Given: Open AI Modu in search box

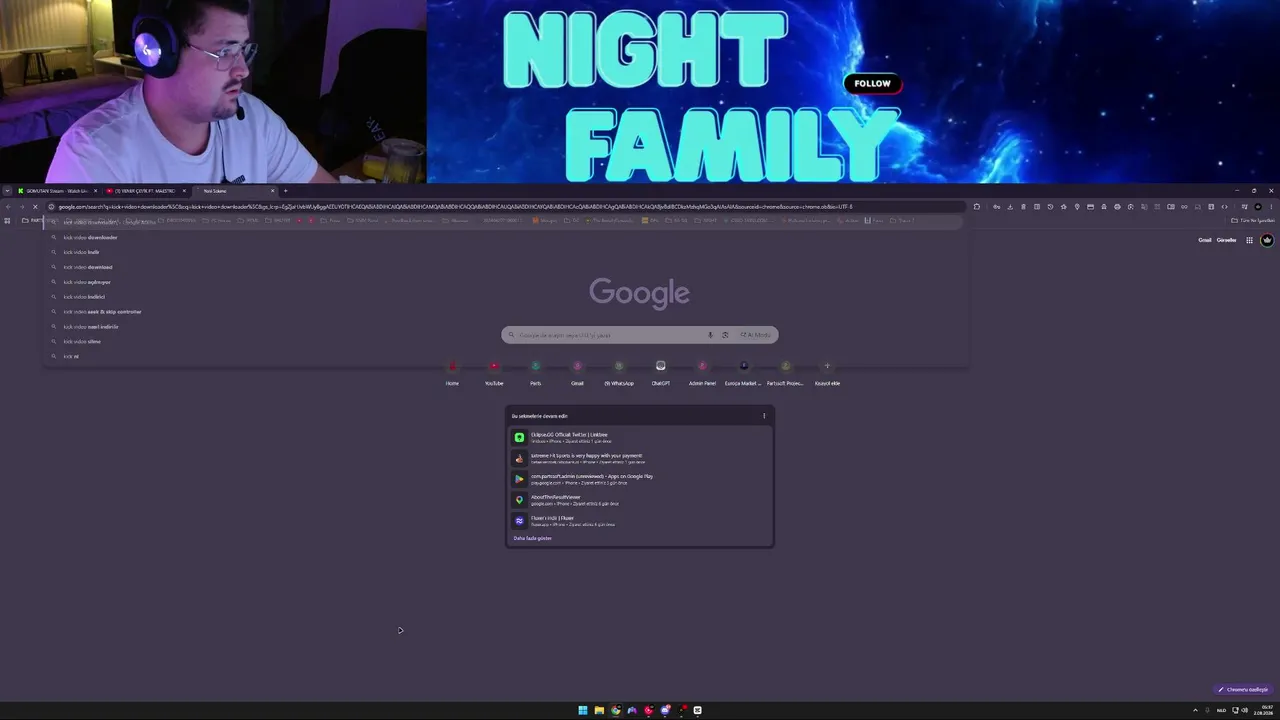Looking at the screenshot, I should point(756,335).
